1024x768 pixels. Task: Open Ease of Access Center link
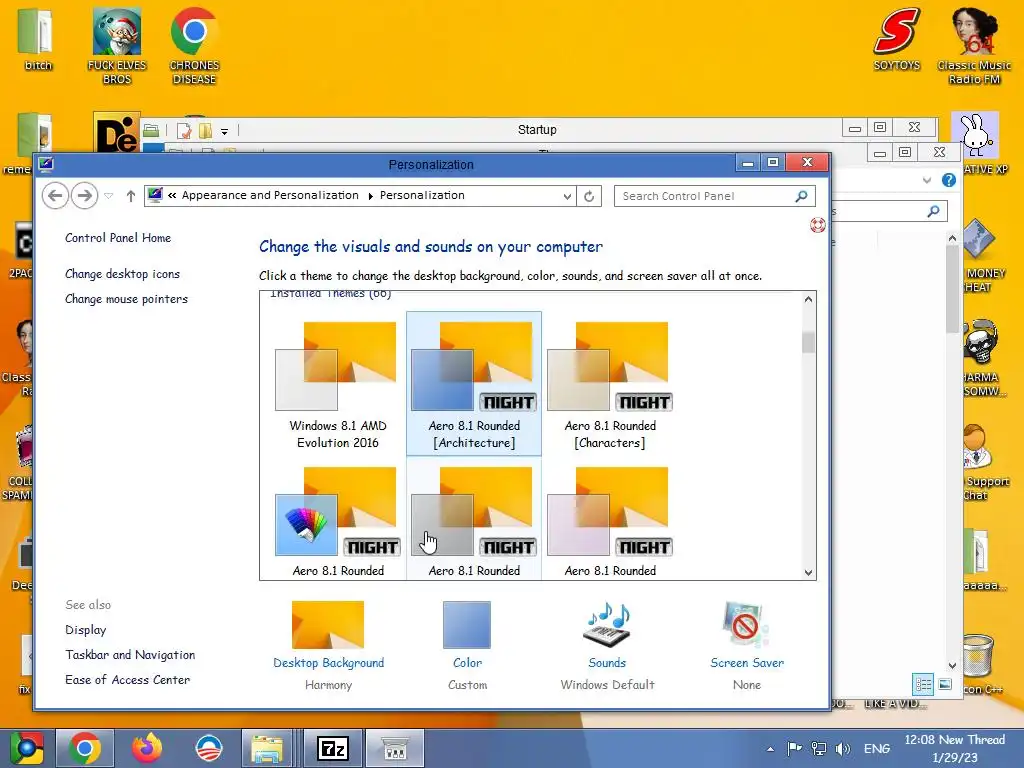(x=127, y=680)
